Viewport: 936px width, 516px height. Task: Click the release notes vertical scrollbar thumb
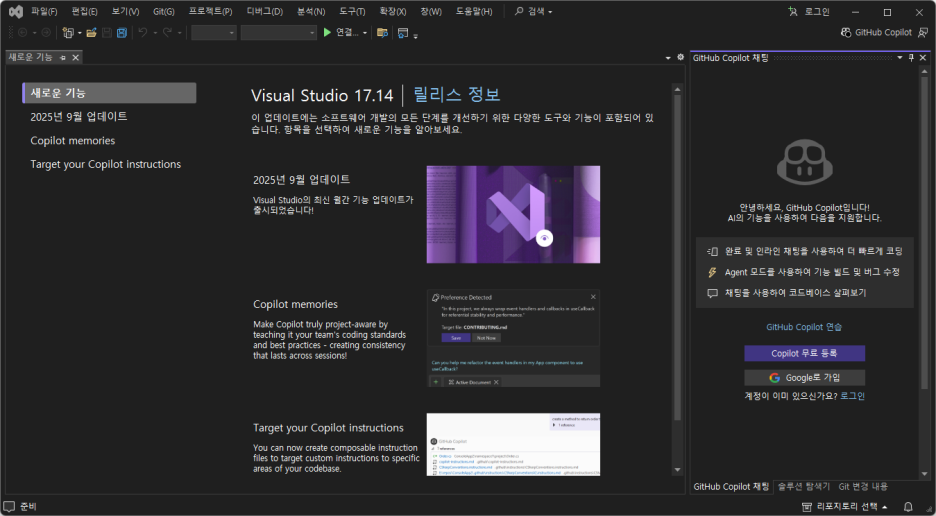[677, 257]
